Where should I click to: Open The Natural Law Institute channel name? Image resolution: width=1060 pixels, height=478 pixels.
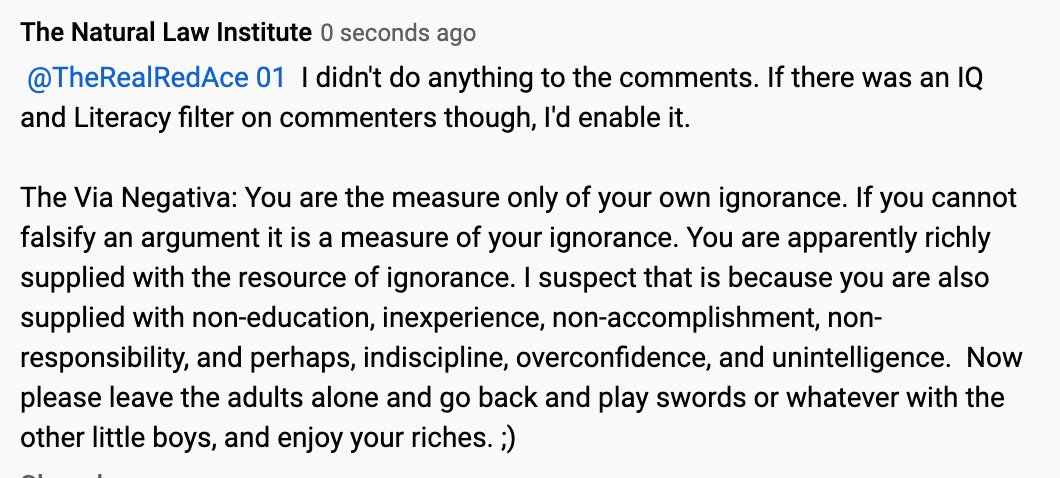click(166, 32)
